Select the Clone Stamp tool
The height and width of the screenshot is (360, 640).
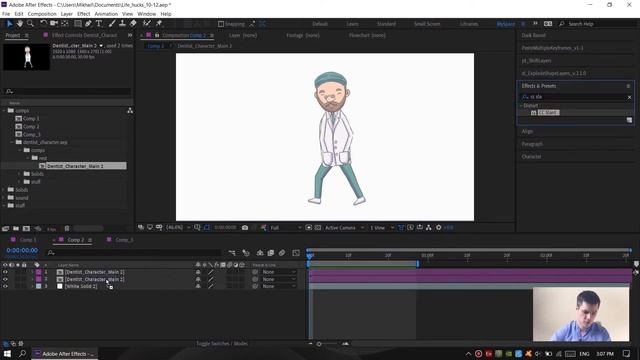click(122, 24)
